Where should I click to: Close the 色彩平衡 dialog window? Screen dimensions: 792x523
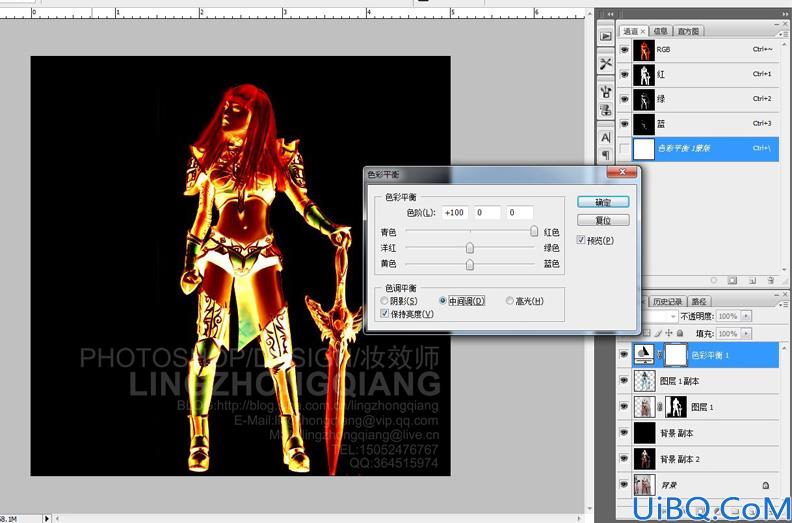pyautogui.click(x=622, y=172)
